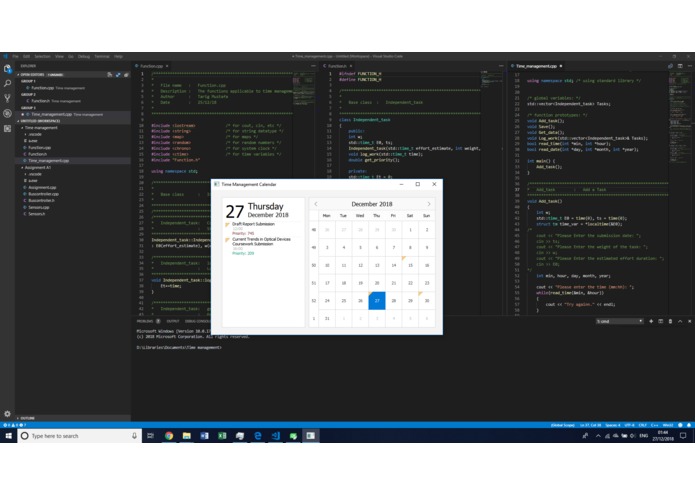Click the Windows search box
Screen dimensions: 695x494
(80, 436)
